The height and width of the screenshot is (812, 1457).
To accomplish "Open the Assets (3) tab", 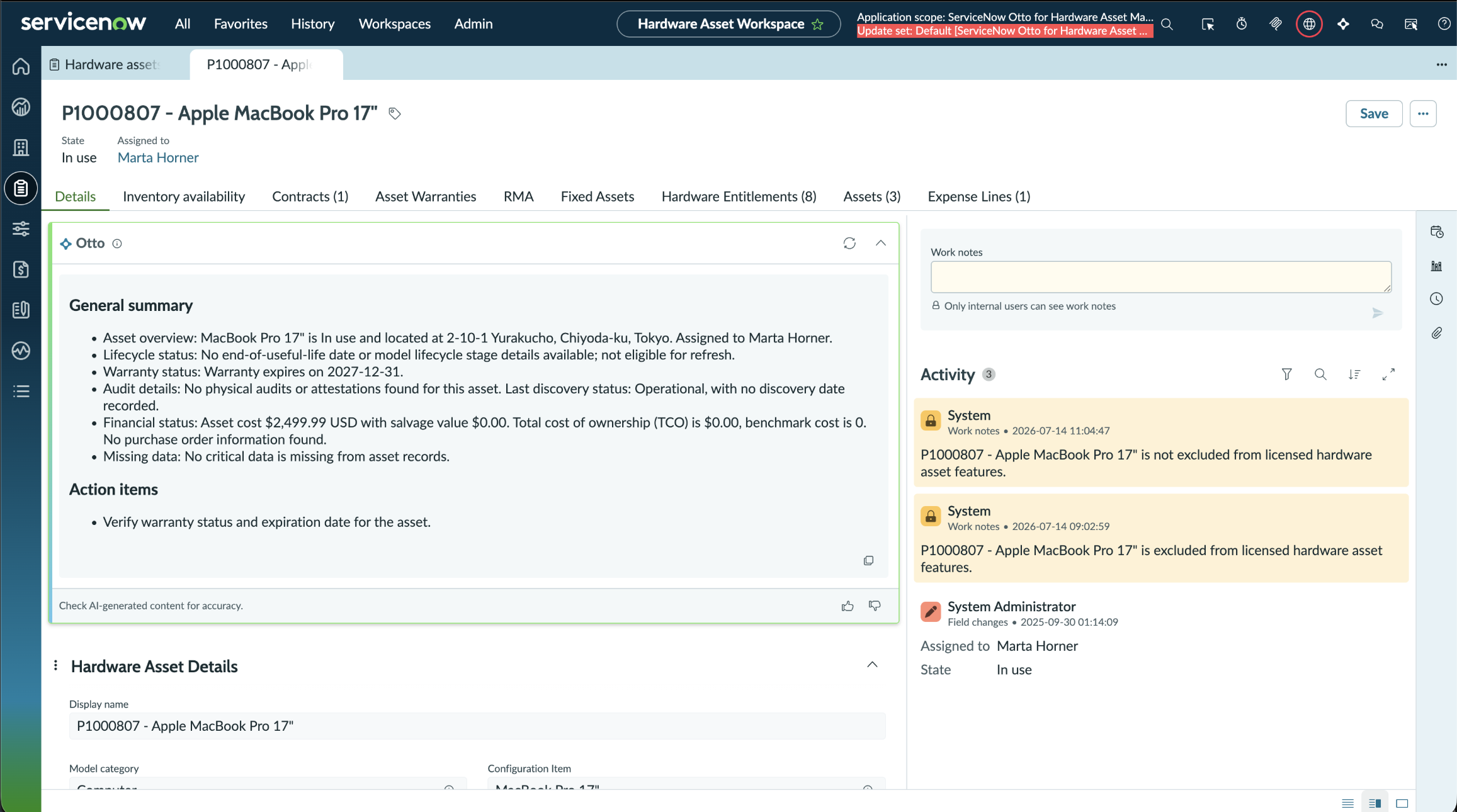I will tap(872, 196).
